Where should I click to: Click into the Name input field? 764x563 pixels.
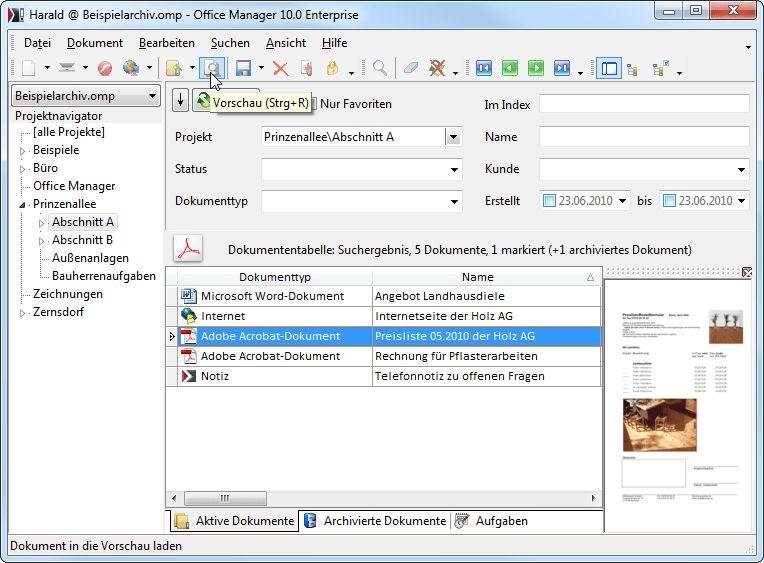[x=644, y=137]
